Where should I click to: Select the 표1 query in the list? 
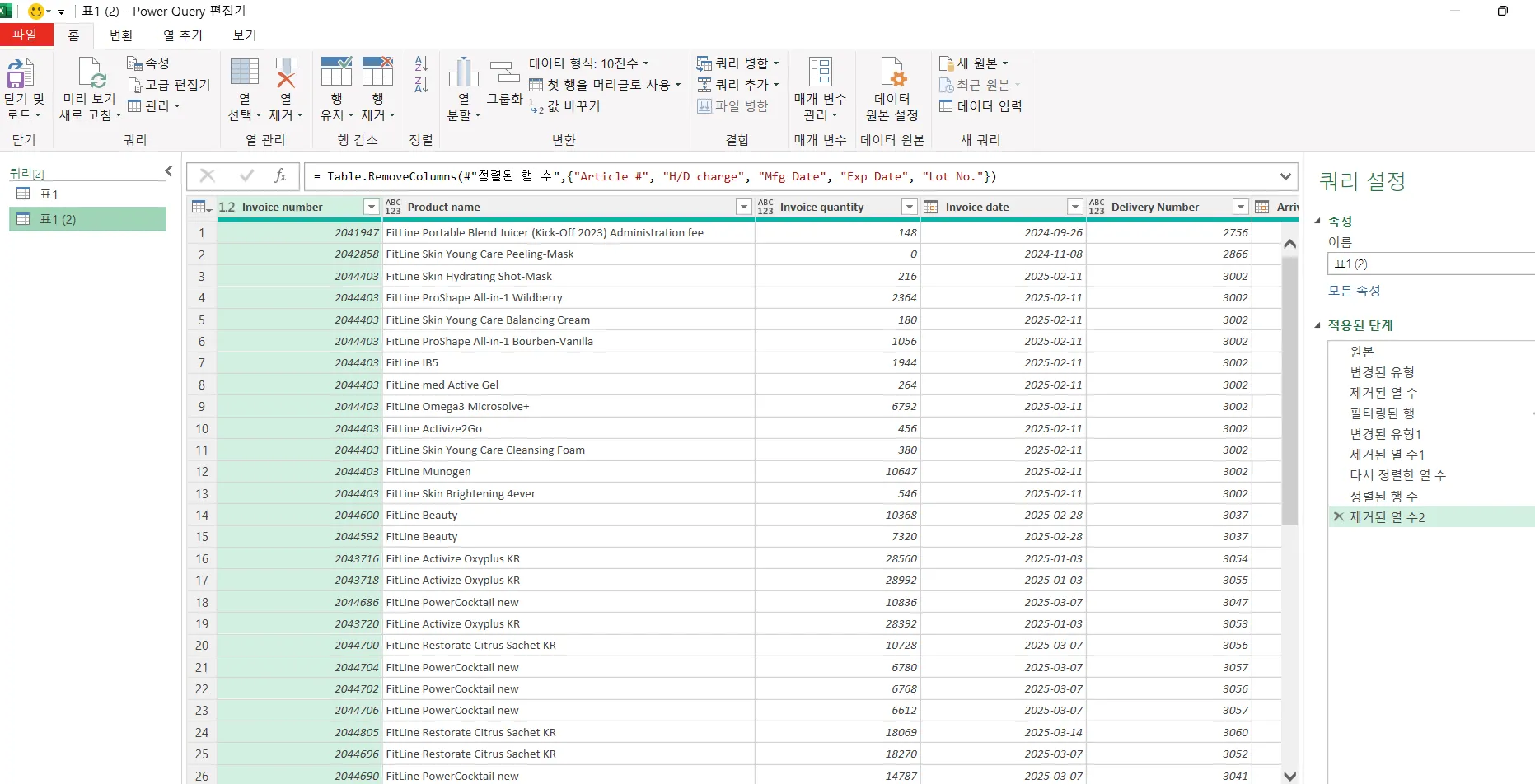click(x=49, y=194)
